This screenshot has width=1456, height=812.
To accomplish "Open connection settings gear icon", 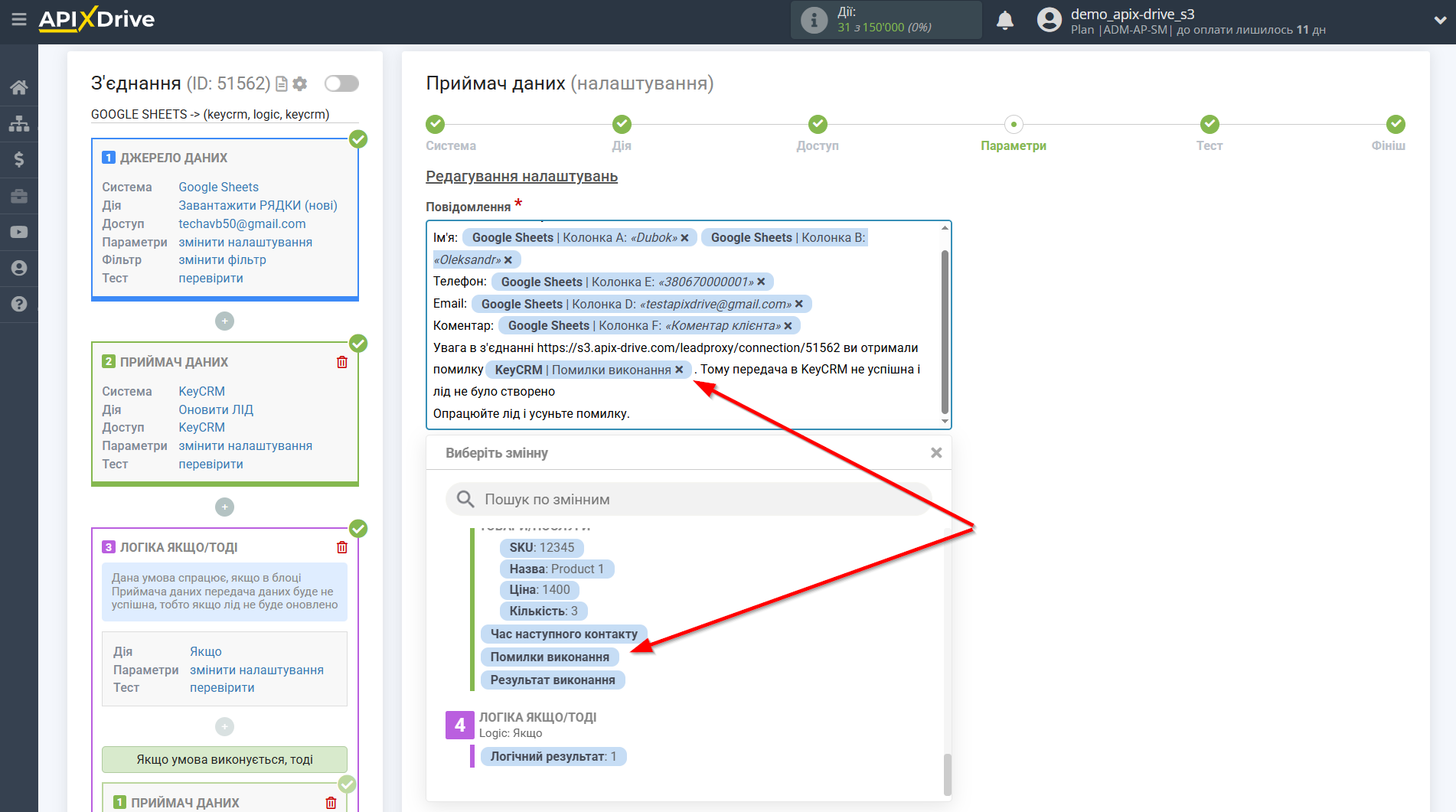I will [300, 83].
